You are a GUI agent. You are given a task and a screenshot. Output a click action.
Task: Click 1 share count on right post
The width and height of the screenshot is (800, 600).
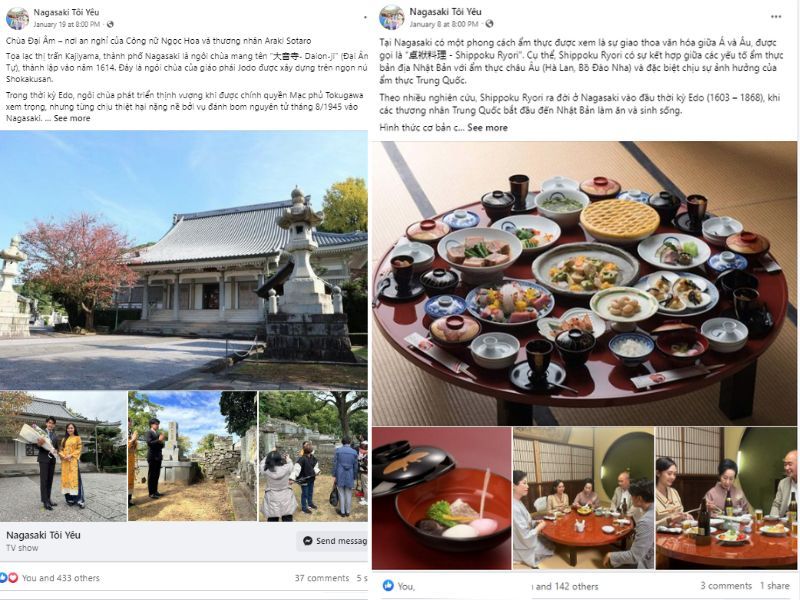click(x=774, y=586)
